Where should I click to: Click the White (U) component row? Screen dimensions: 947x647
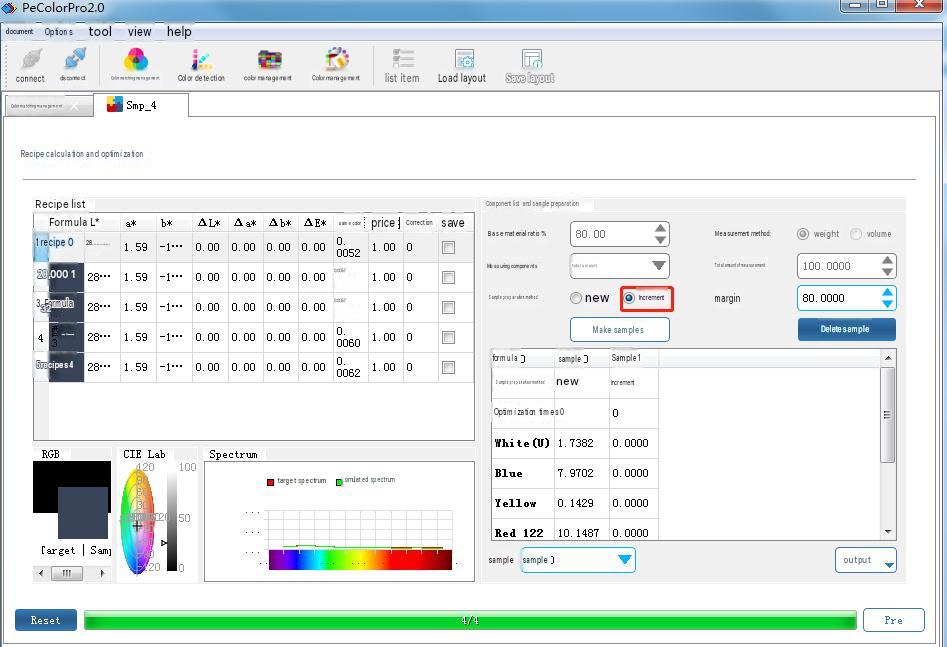(574, 443)
